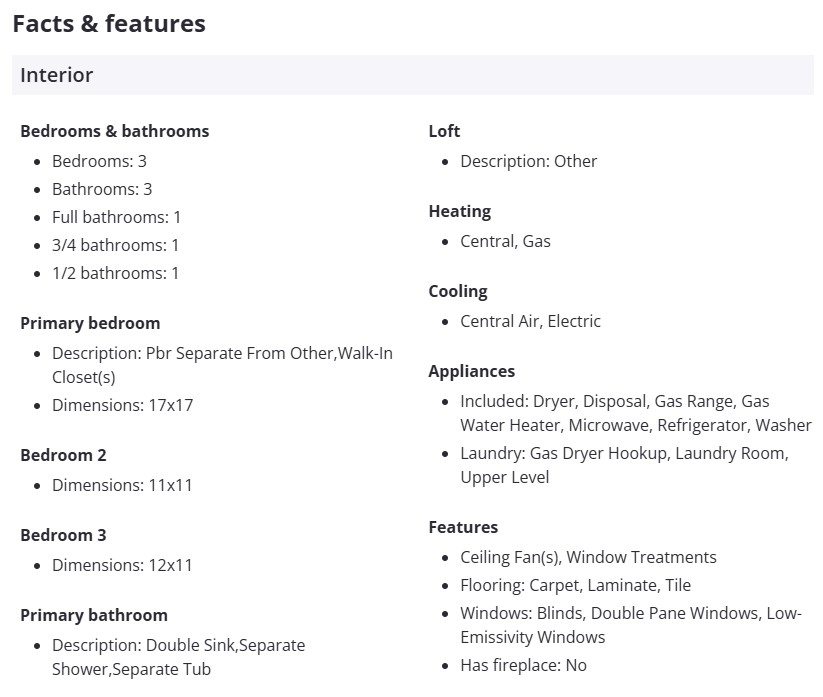The image size is (823, 697).
Task: Click the Full bathrooms: 1 entry
Action: [117, 217]
